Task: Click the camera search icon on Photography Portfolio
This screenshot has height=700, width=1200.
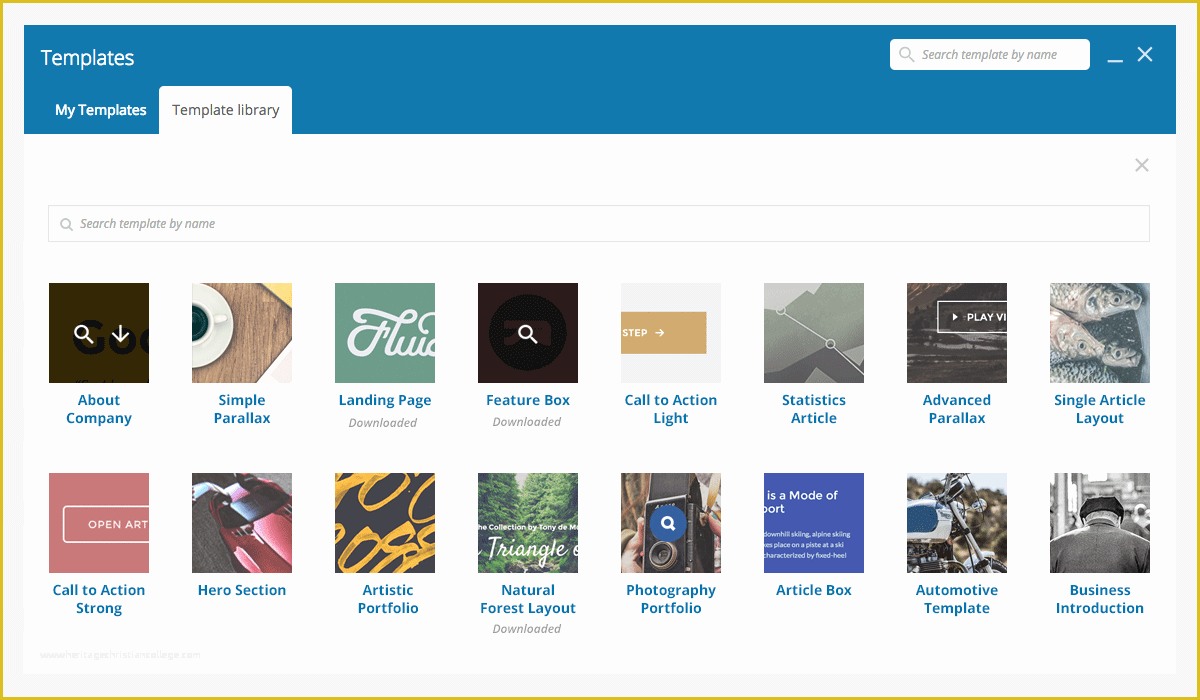Action: click(670, 522)
